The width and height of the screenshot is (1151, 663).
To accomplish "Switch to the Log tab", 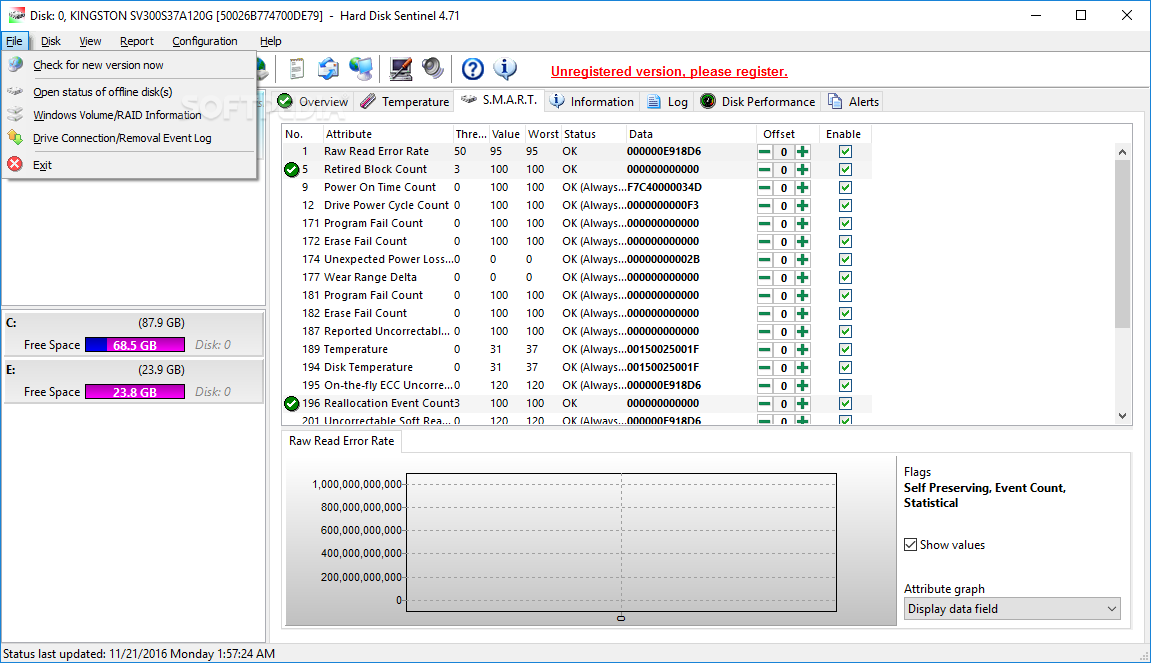I will point(667,101).
